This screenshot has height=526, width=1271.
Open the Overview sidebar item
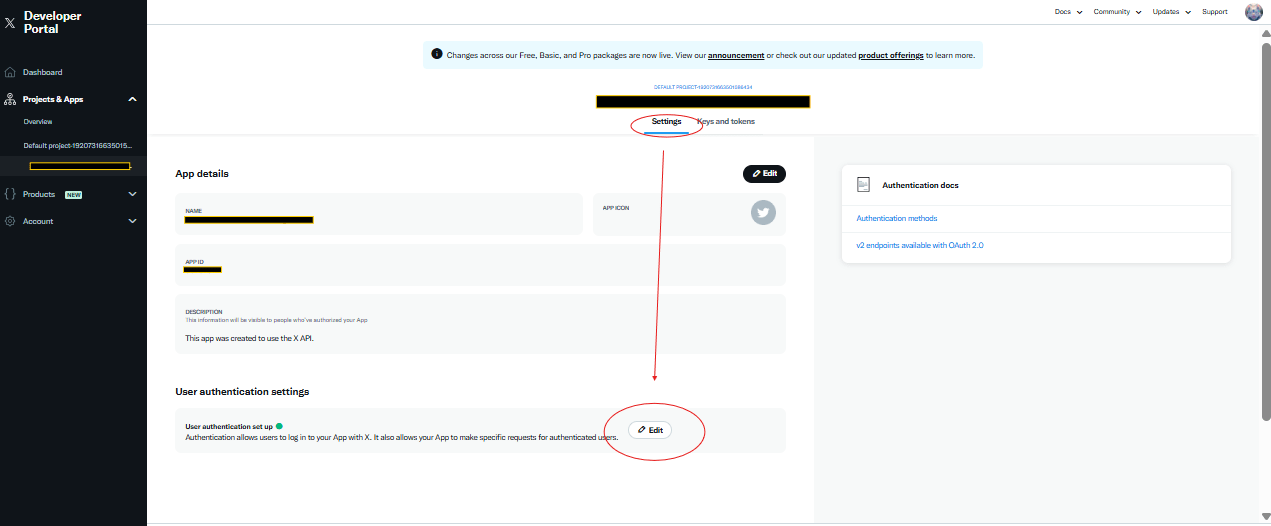[38, 121]
